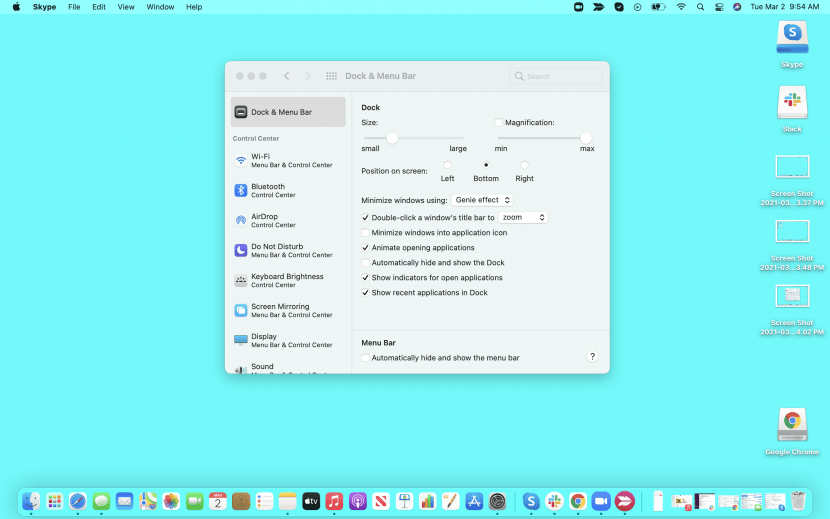Open AirDrop settings in sidebar
Viewport: 830px width, 519px height.
241,220
